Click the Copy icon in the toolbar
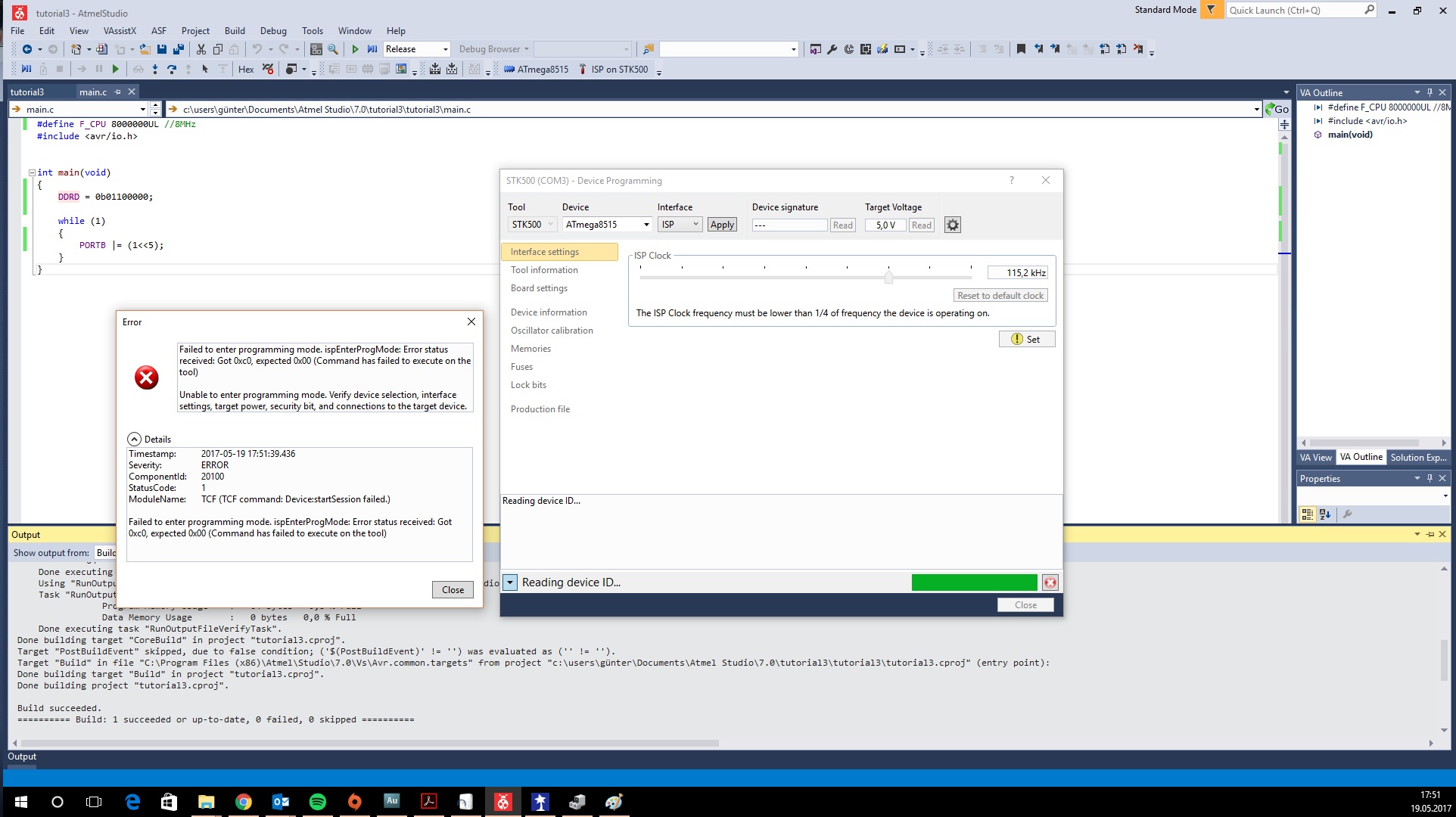The height and width of the screenshot is (817, 1456). coord(218,49)
